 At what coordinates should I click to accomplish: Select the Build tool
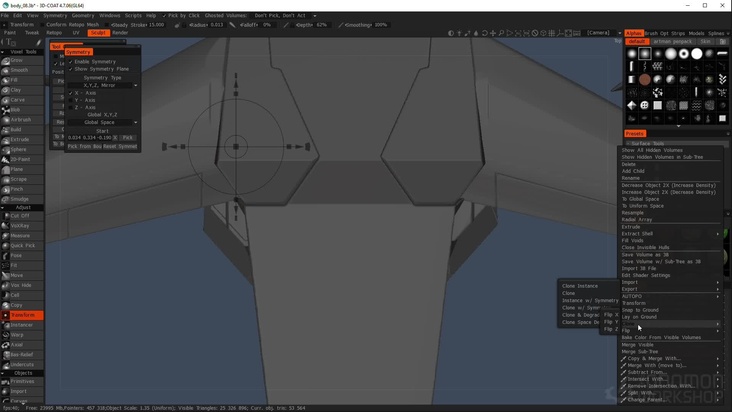coord(22,130)
